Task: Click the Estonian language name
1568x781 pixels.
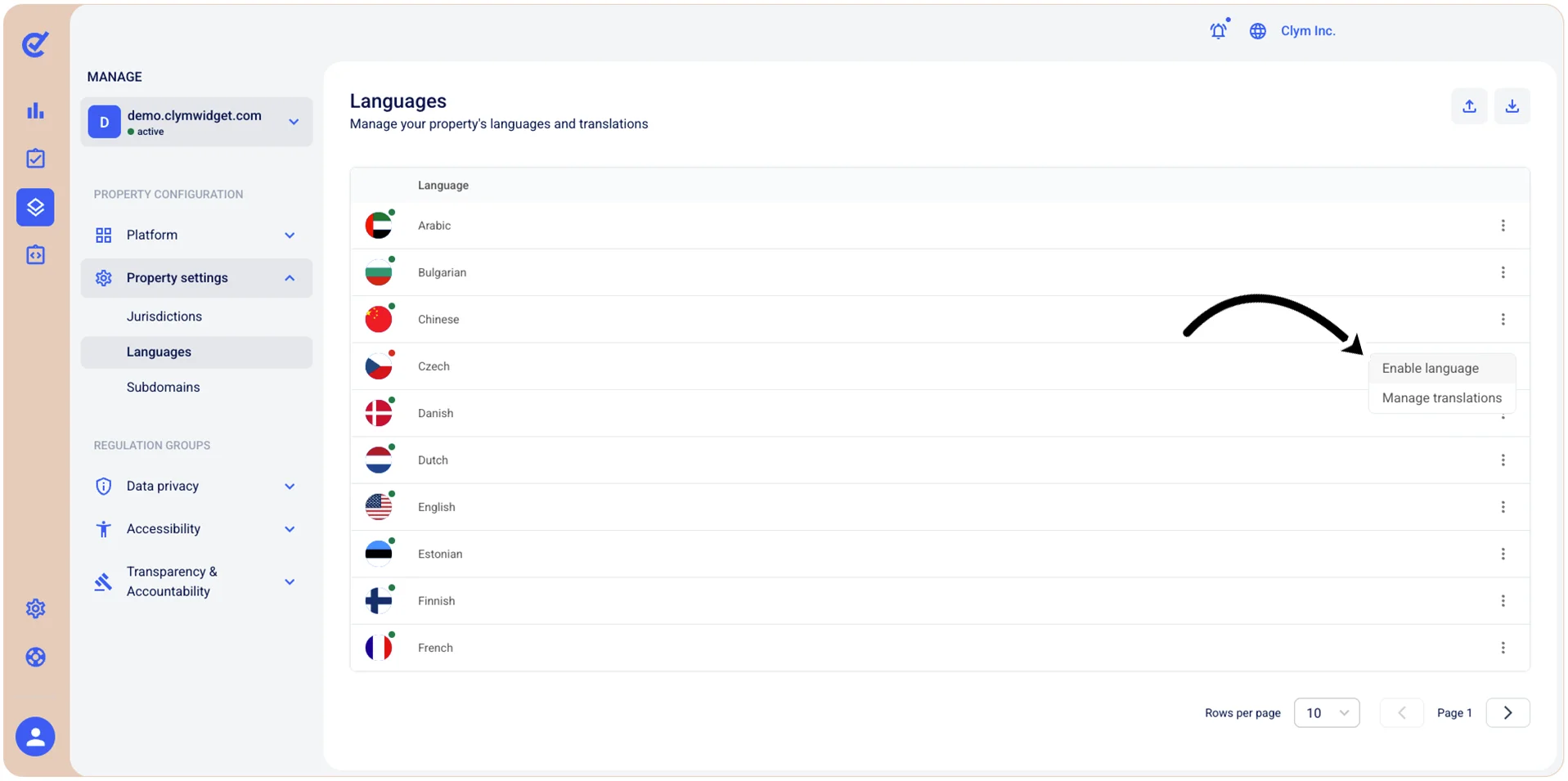Action: tap(440, 554)
